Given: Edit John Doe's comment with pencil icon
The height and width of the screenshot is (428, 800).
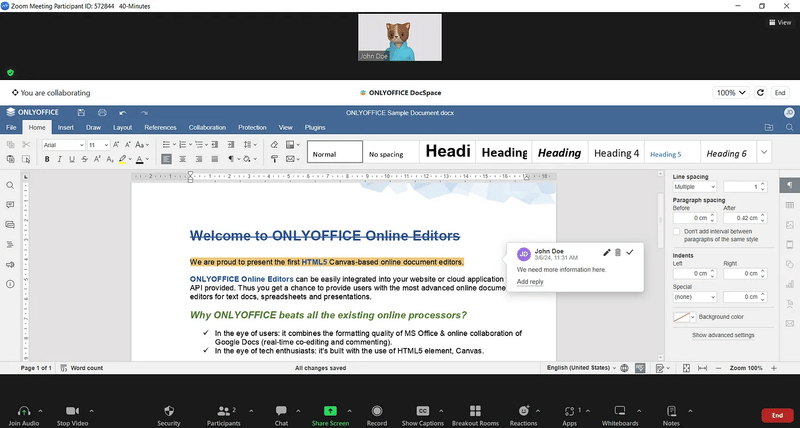Looking at the screenshot, I should 607,253.
